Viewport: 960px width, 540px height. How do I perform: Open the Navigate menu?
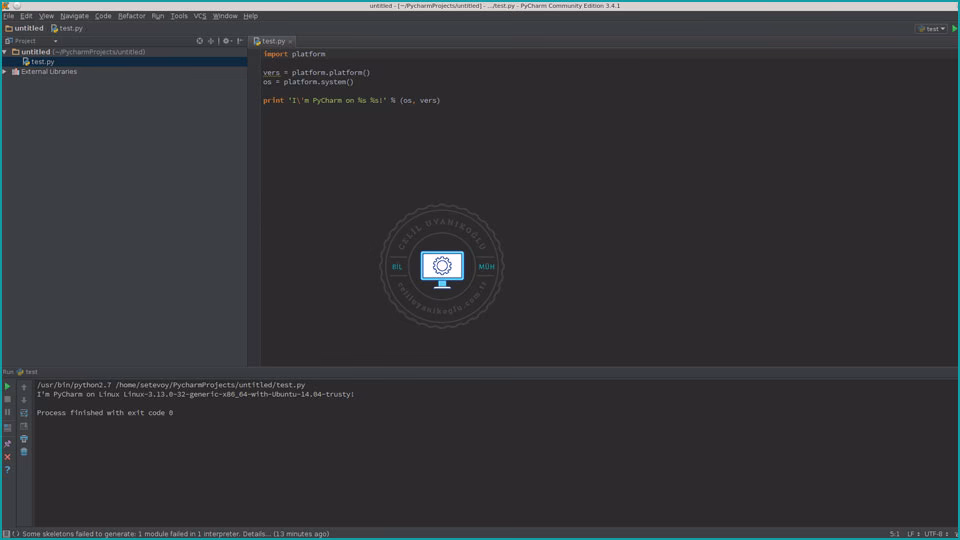(x=75, y=16)
